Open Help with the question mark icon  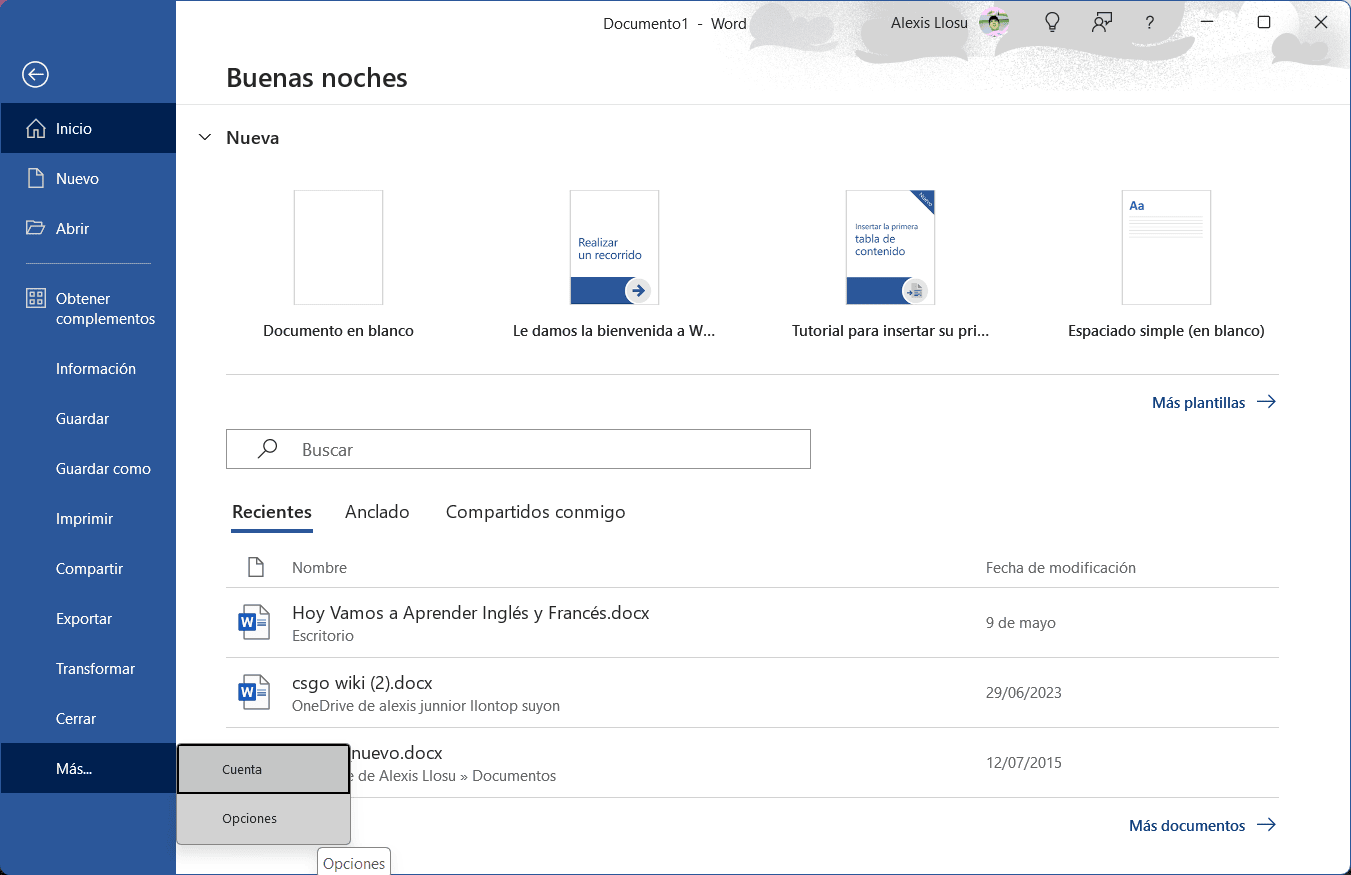click(1150, 22)
